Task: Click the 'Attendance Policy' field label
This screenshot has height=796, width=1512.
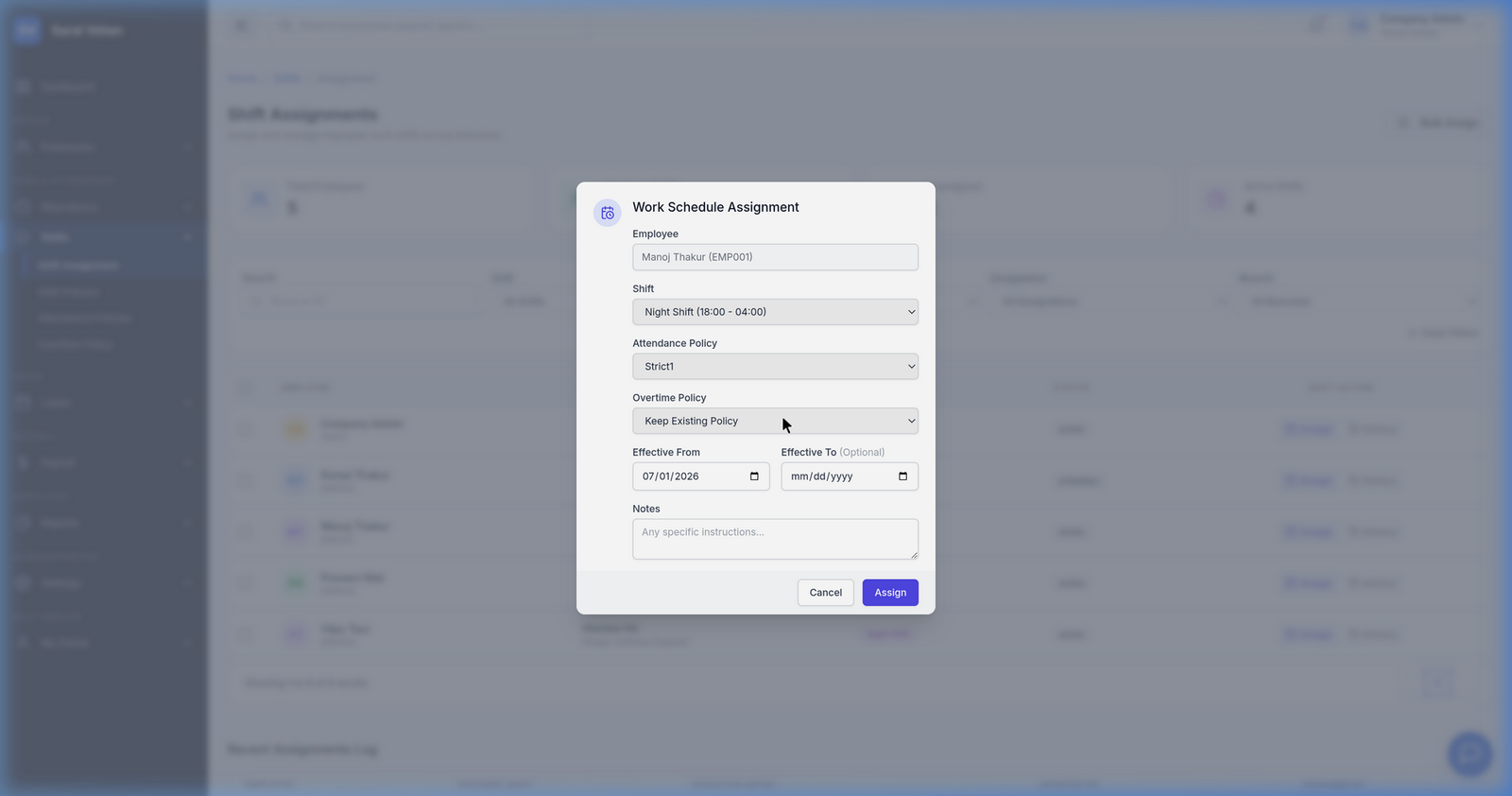Action: (x=675, y=343)
